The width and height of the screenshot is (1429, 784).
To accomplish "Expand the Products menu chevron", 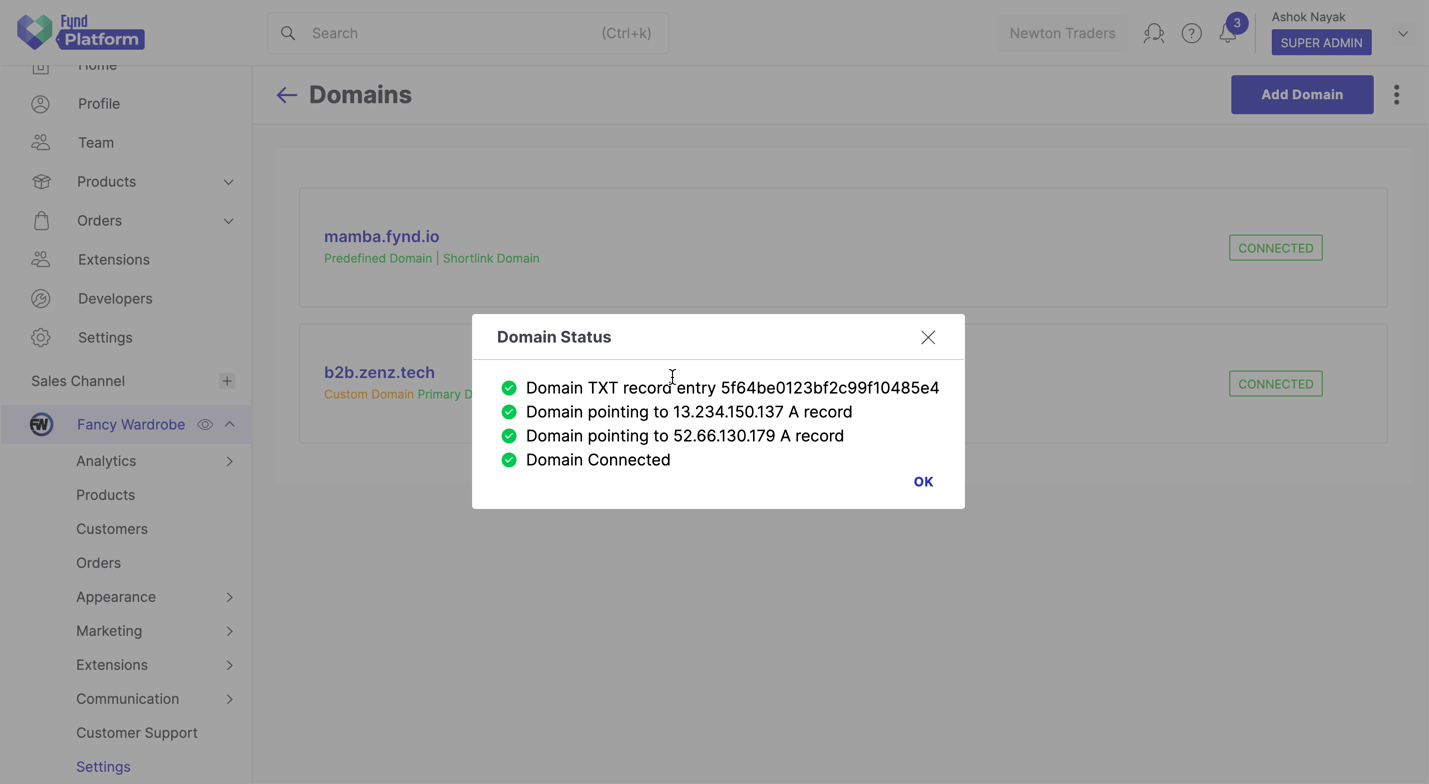I will coord(229,182).
